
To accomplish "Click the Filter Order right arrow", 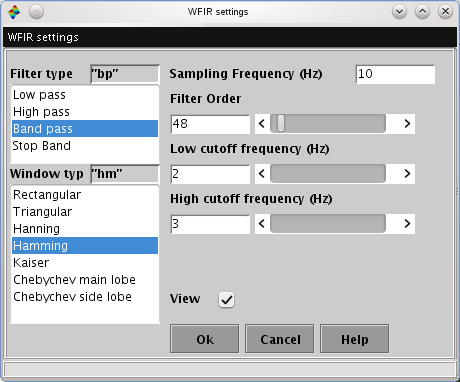I will 407,124.
